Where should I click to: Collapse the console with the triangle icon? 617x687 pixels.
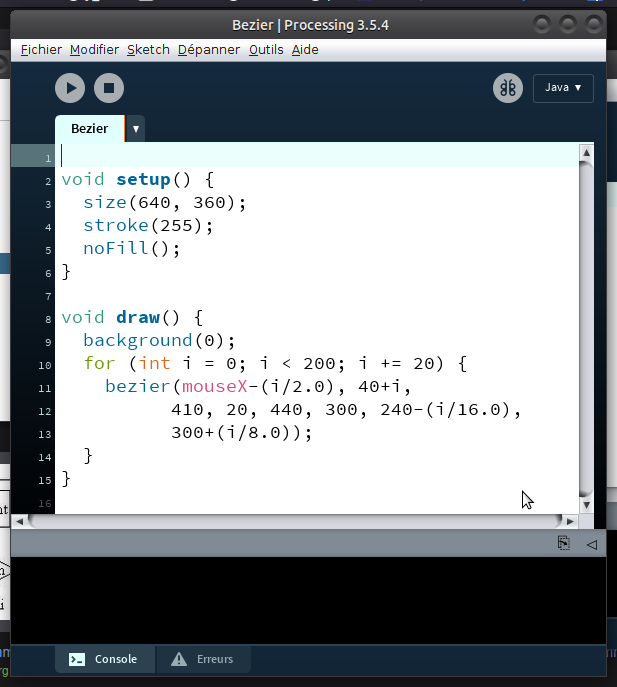(x=591, y=544)
